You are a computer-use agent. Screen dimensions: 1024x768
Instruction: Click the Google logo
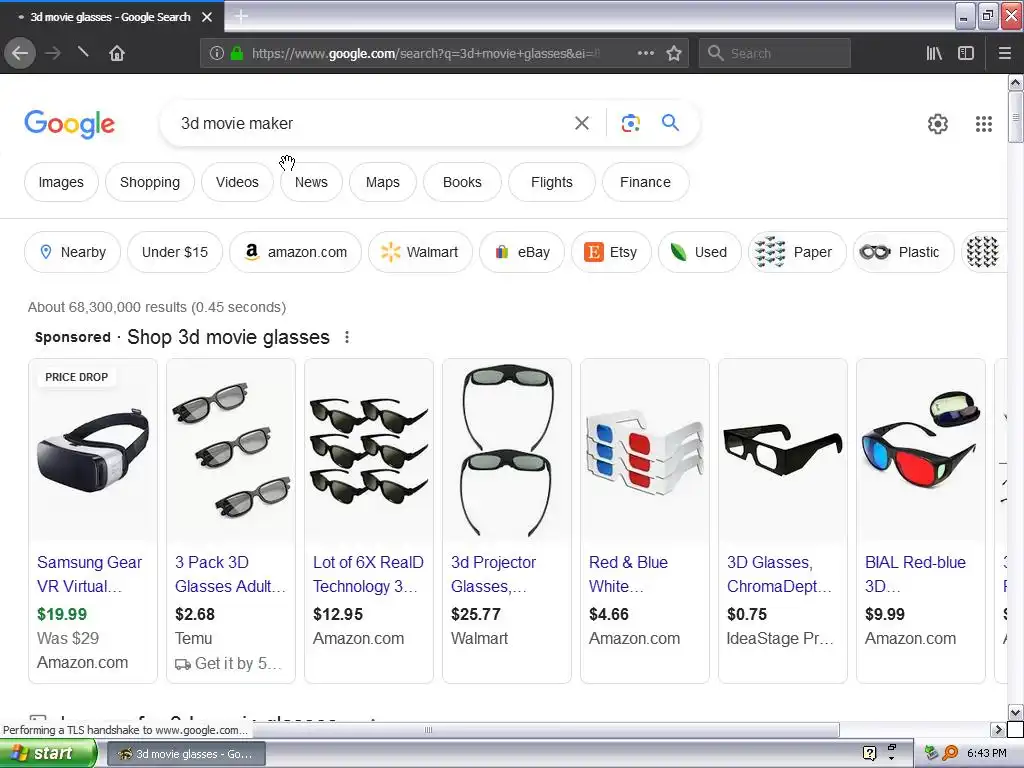[69, 124]
